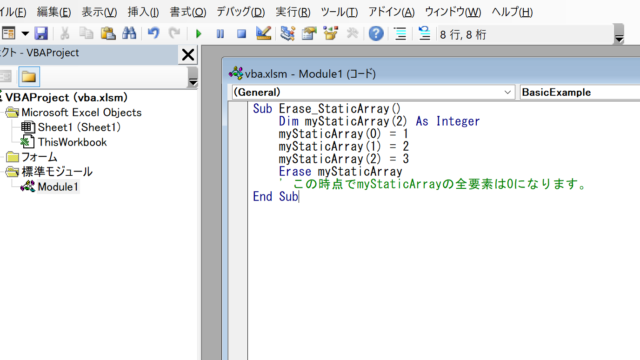
Task: Open the ヘルプ(H) menu
Action: click(x=512, y=12)
